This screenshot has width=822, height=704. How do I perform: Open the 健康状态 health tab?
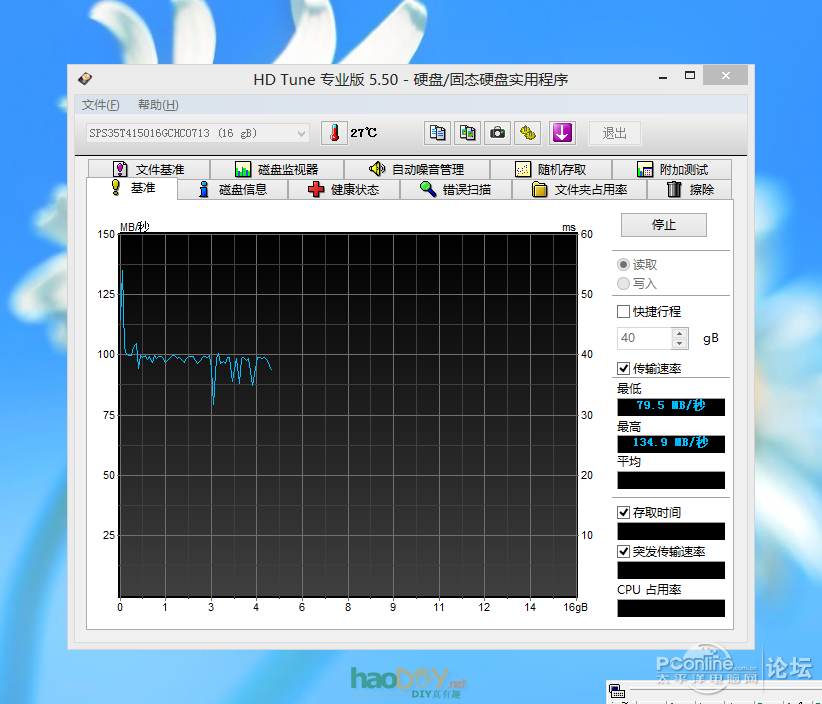click(344, 189)
